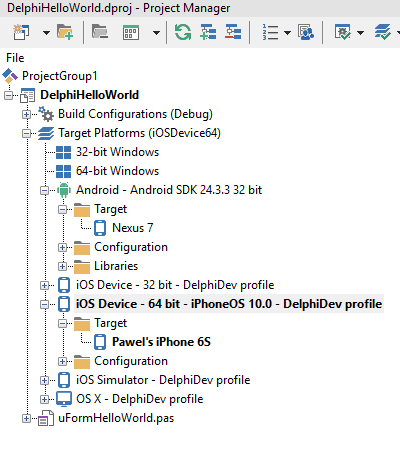Select the 64-bit Windows platform

[117, 171]
